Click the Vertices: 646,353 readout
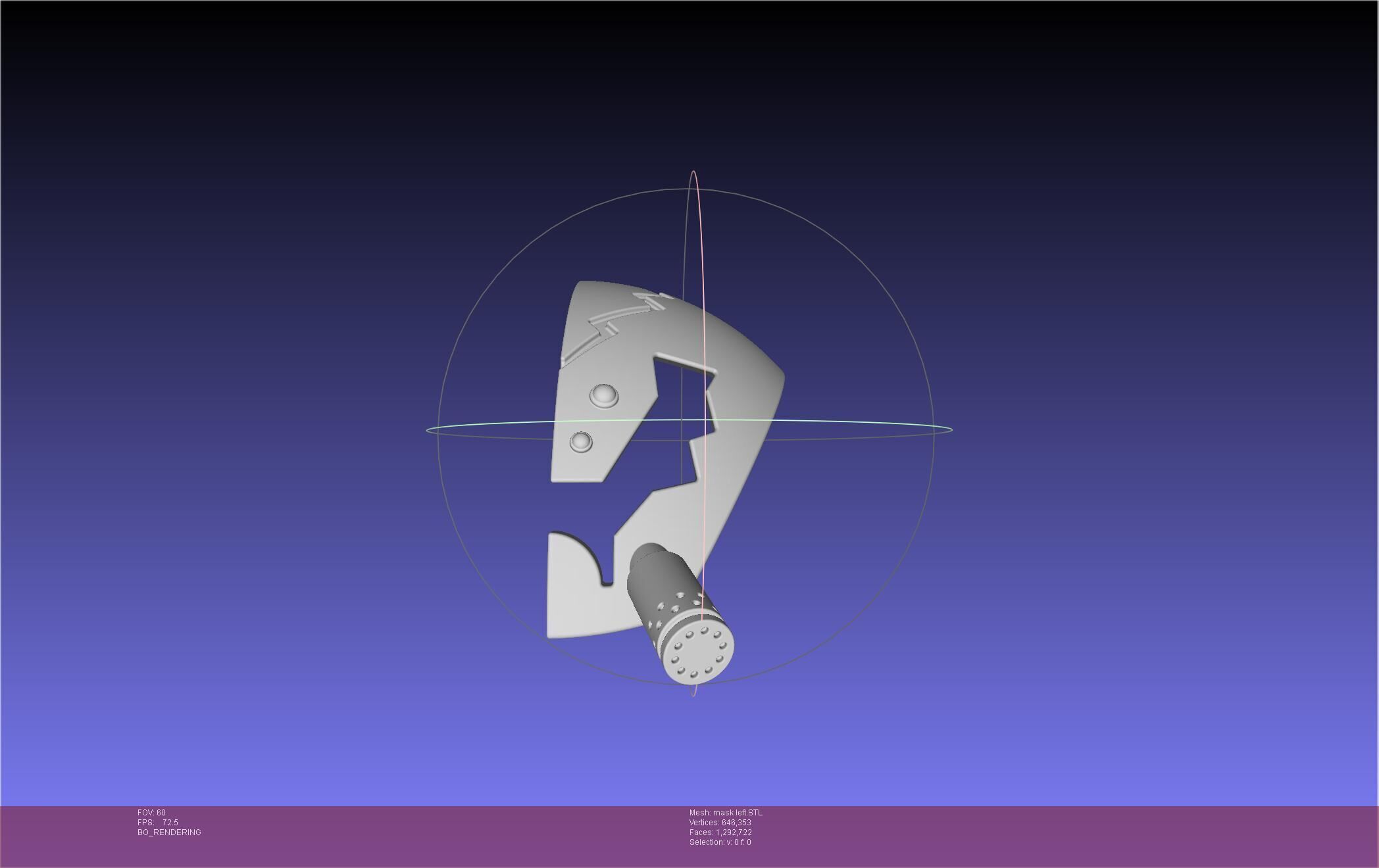The height and width of the screenshot is (868, 1379). 720,823
